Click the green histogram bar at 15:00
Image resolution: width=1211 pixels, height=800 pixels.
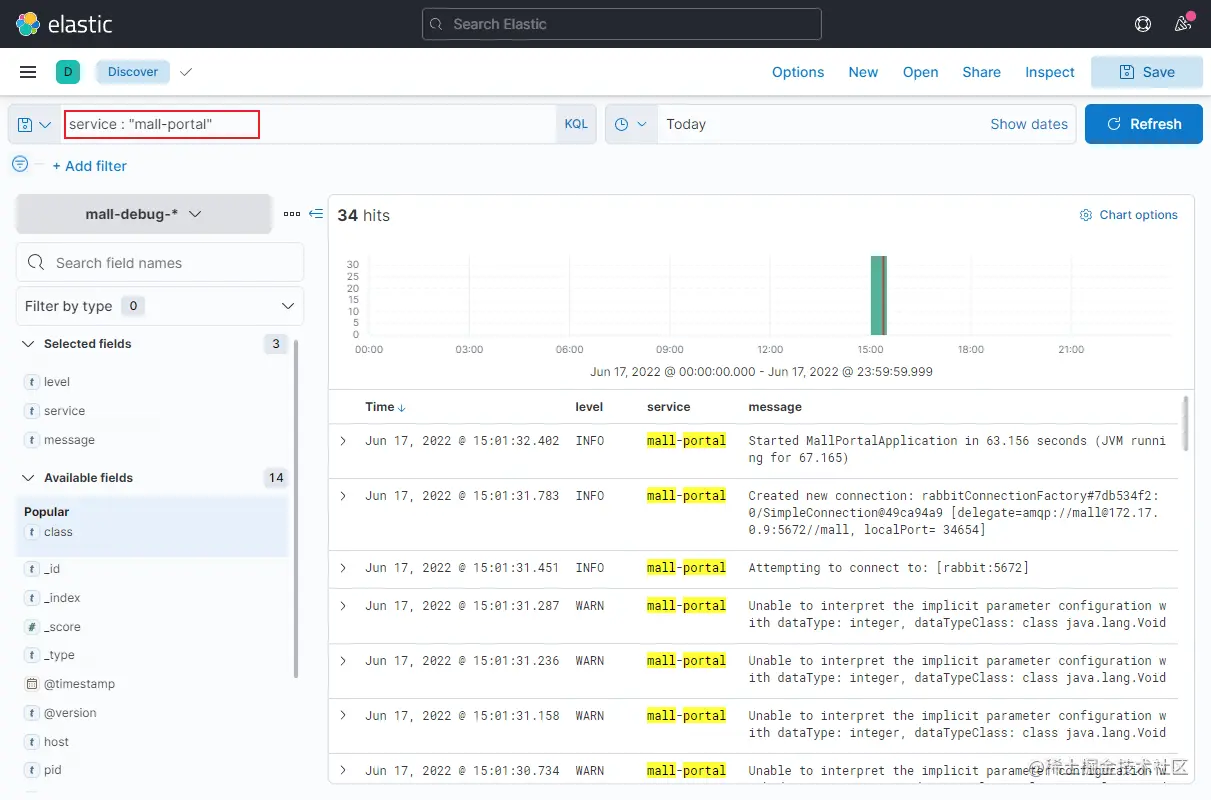(x=877, y=295)
